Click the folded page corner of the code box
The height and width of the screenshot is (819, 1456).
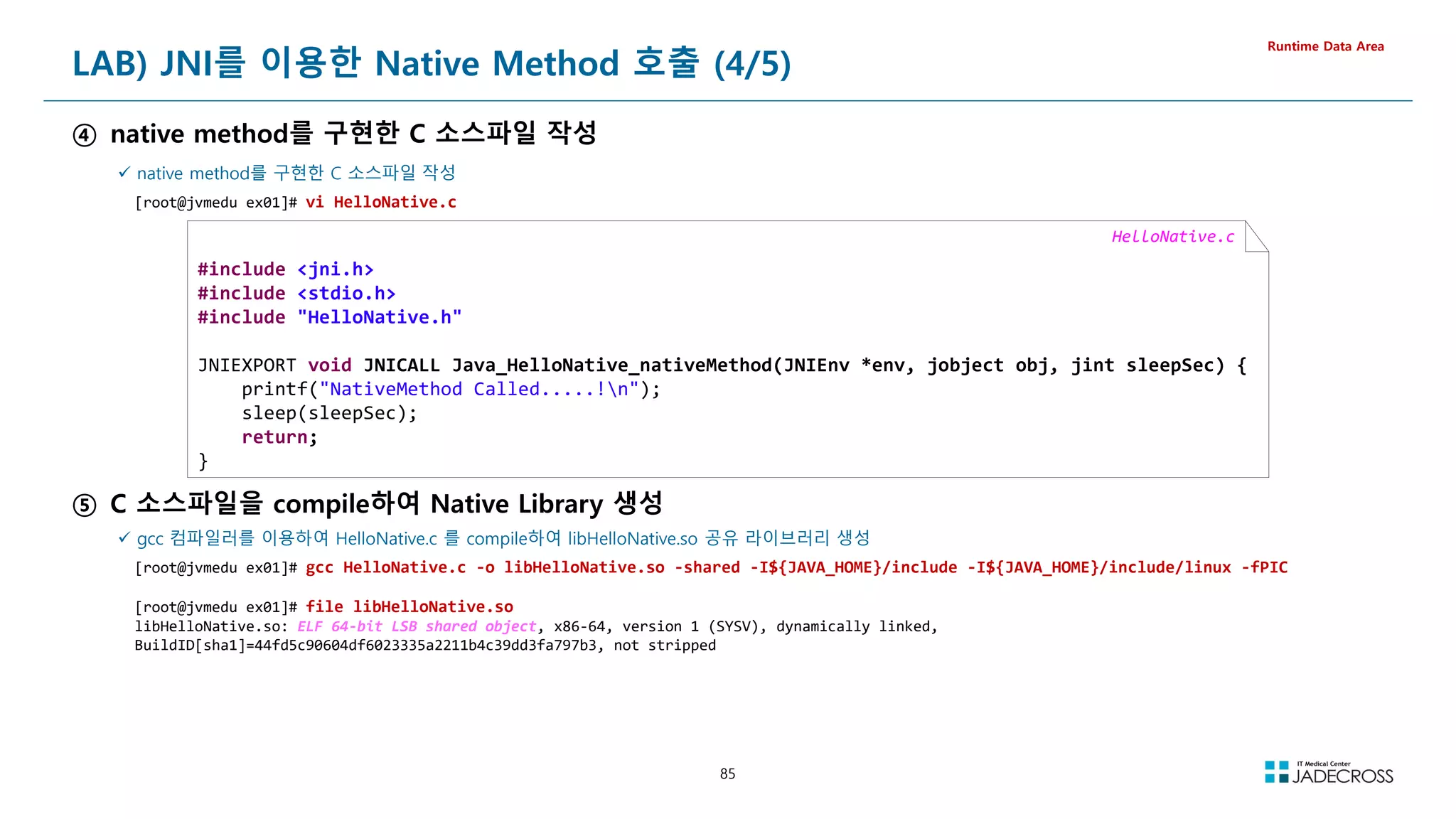tap(1257, 235)
